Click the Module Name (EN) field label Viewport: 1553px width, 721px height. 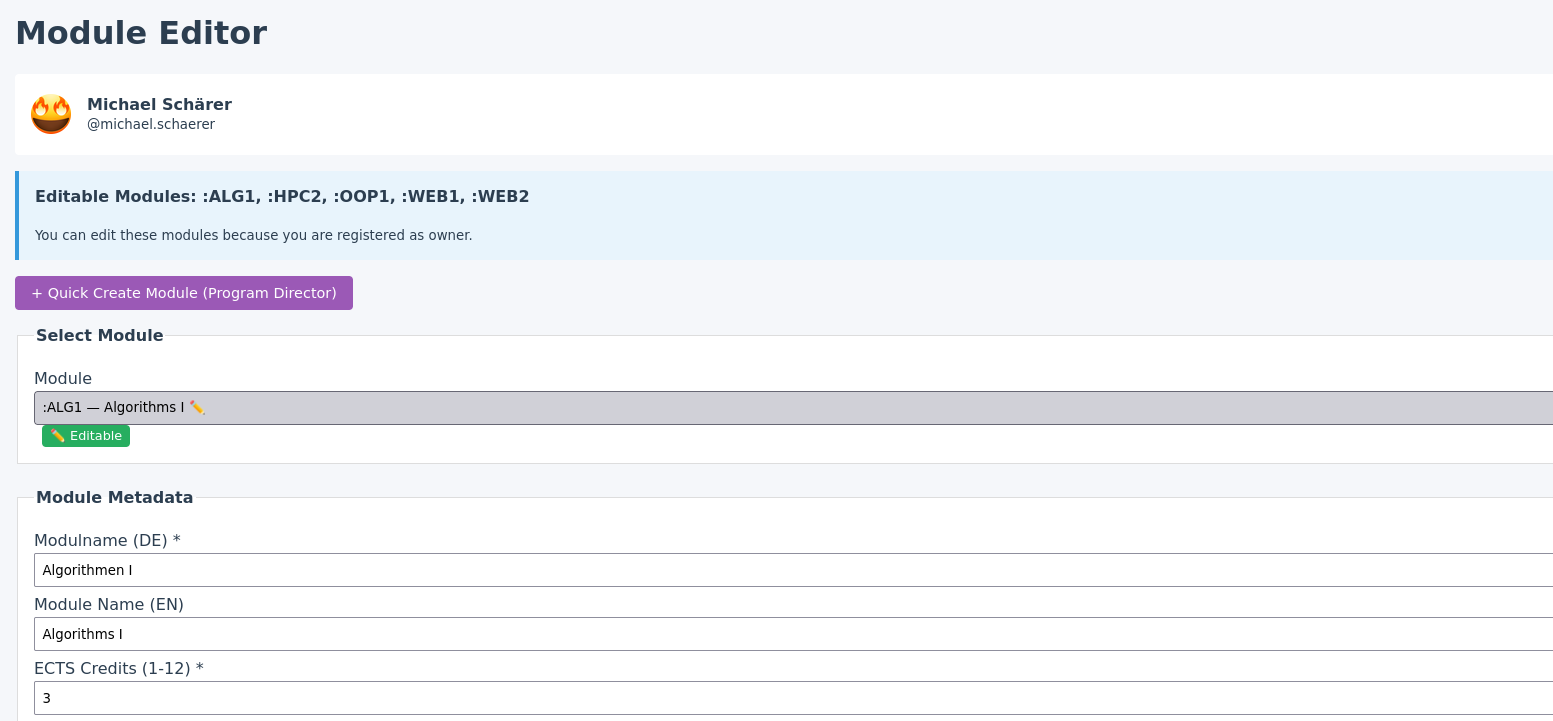click(x=109, y=604)
